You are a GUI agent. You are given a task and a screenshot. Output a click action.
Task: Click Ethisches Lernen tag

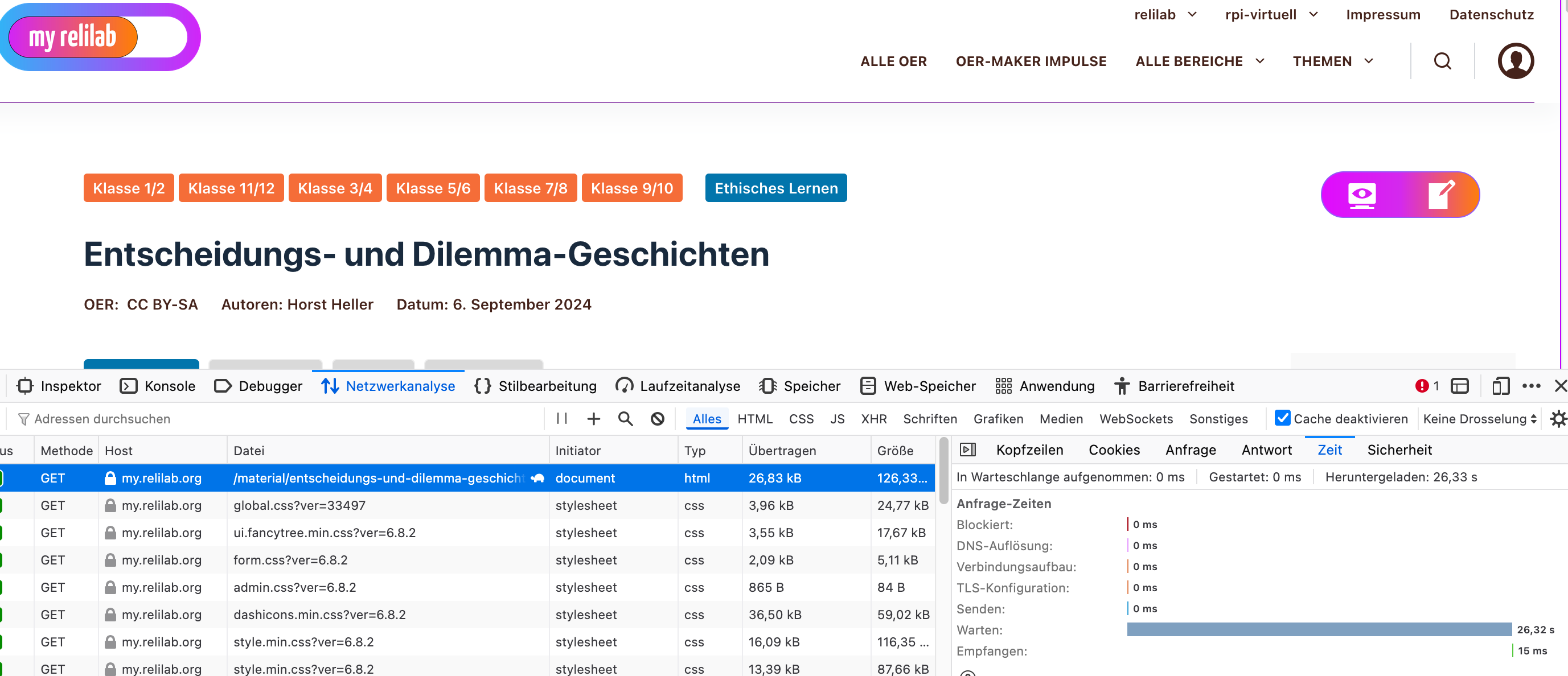(x=775, y=188)
